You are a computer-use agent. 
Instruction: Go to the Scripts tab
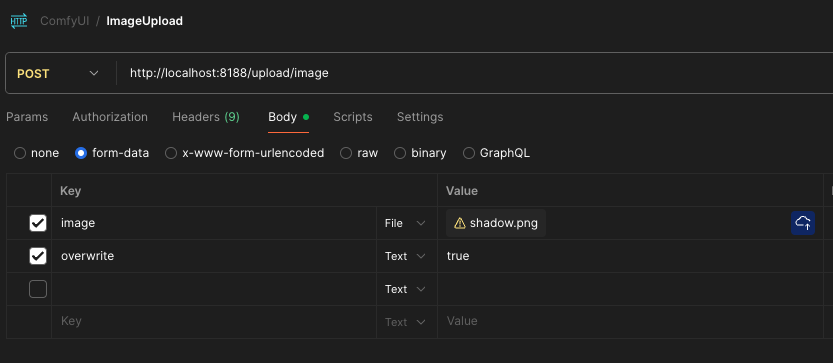[353, 117]
